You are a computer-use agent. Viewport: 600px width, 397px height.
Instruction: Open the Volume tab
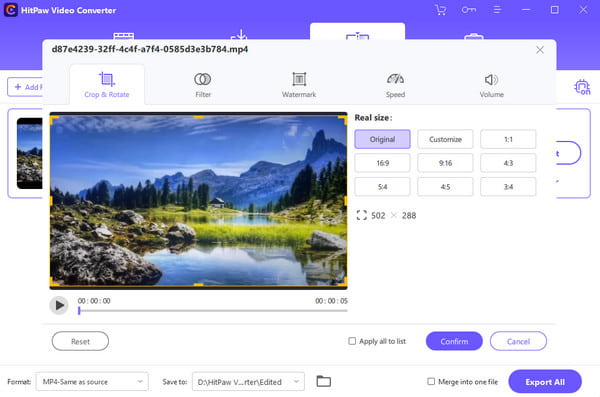point(491,85)
